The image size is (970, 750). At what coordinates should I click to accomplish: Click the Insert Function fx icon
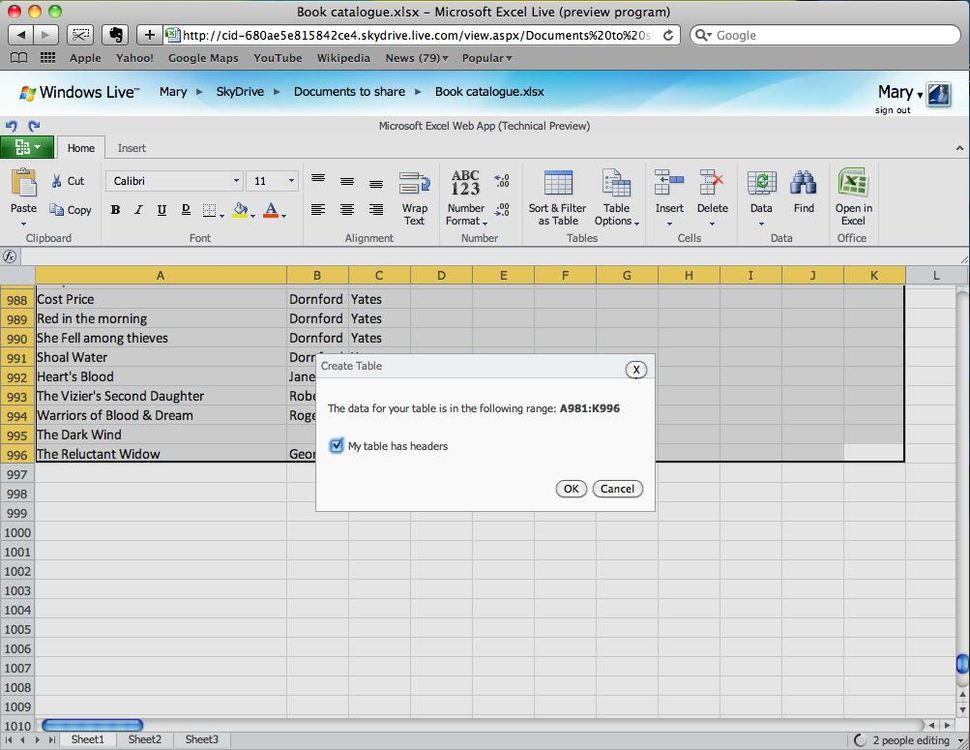click(10, 257)
